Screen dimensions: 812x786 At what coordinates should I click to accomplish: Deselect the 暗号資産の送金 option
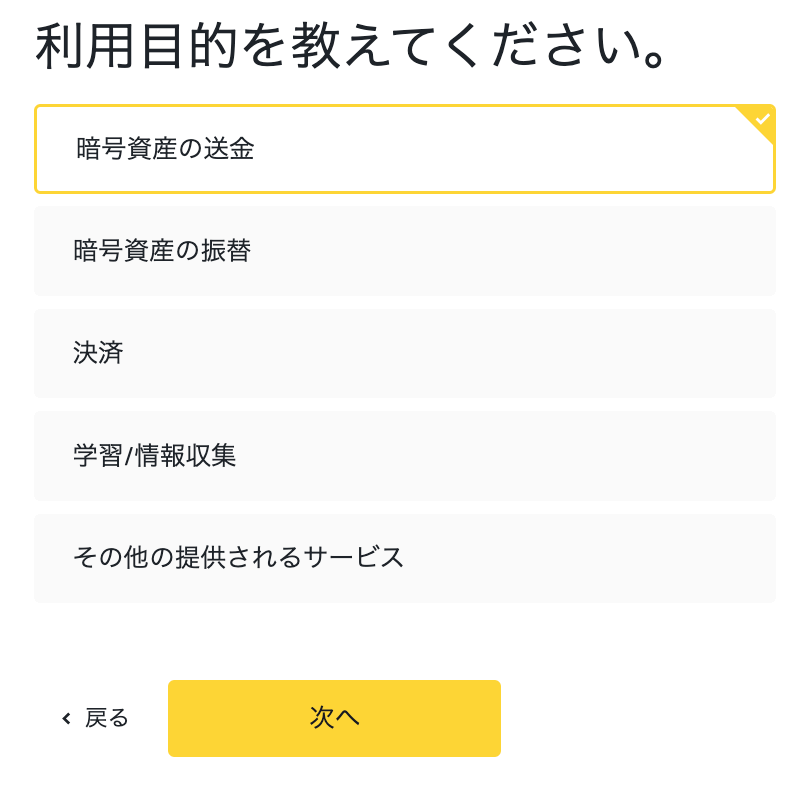pyautogui.click(x=405, y=149)
